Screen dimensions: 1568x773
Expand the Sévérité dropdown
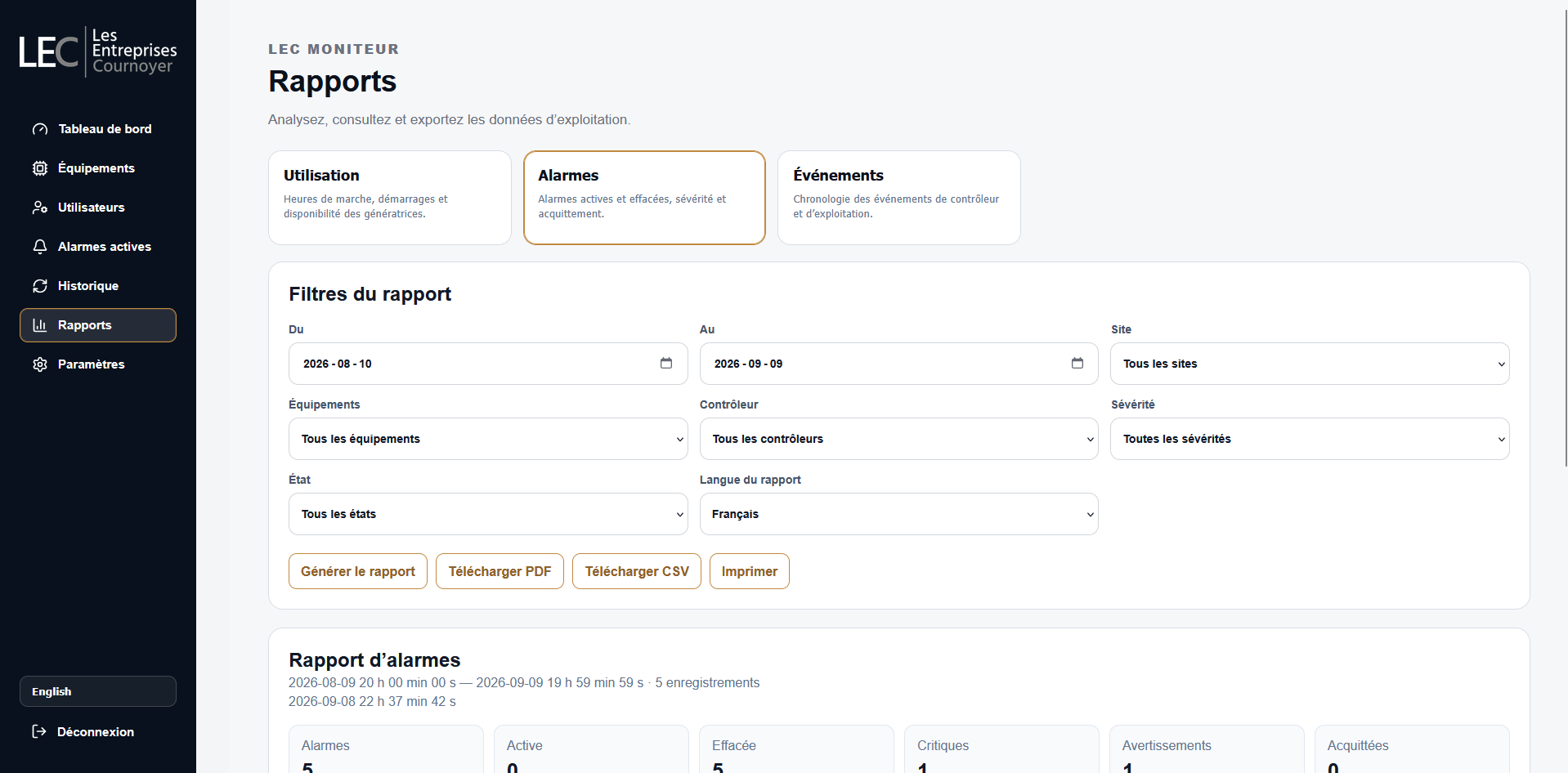1310,439
